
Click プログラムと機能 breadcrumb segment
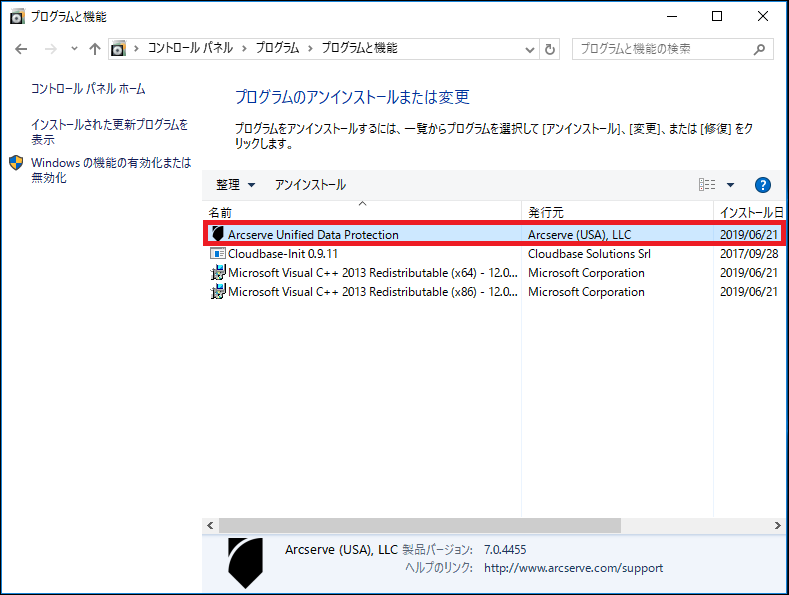pyautogui.click(x=359, y=48)
